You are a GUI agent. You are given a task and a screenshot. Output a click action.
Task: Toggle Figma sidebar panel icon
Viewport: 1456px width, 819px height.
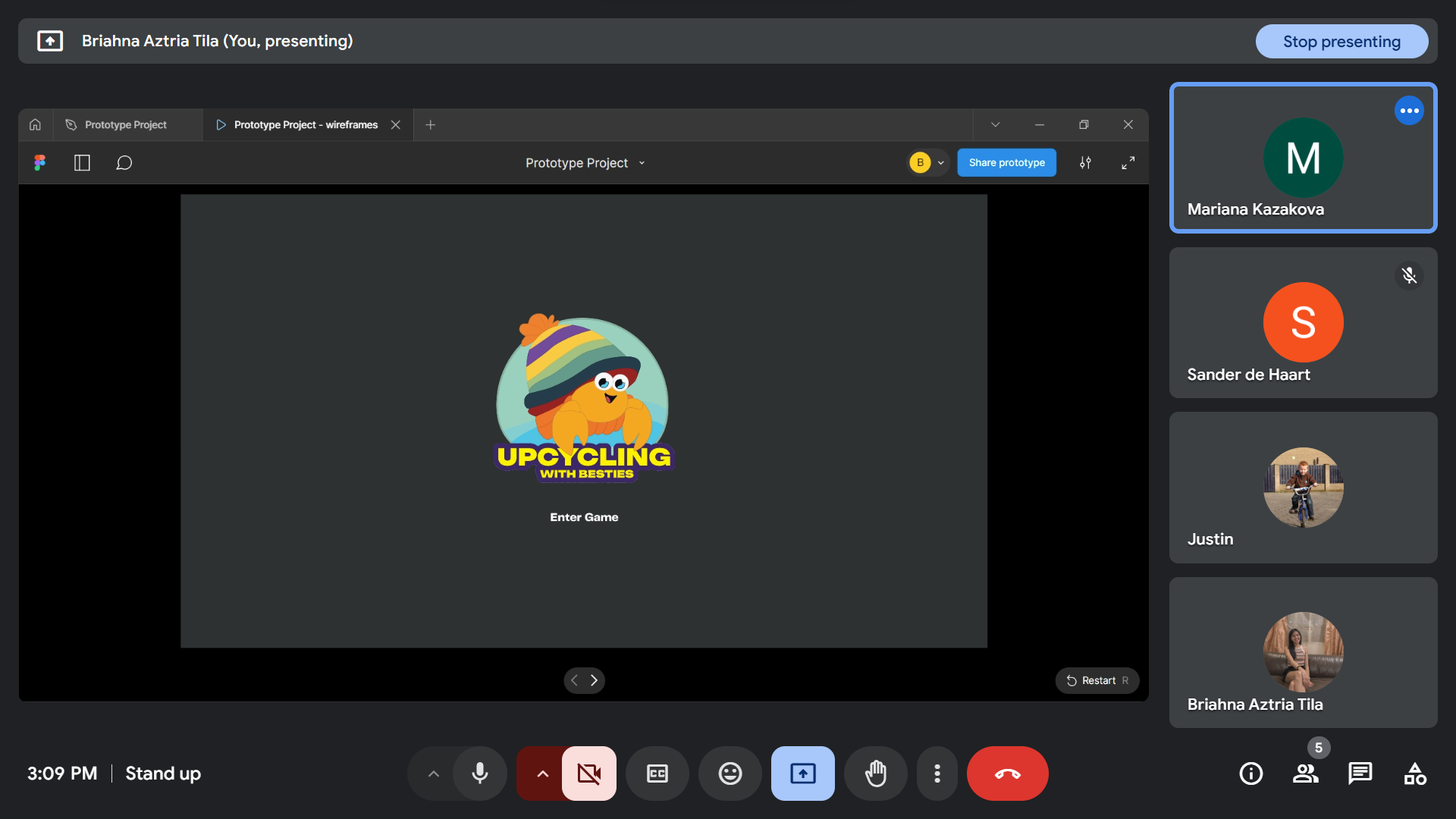click(82, 163)
